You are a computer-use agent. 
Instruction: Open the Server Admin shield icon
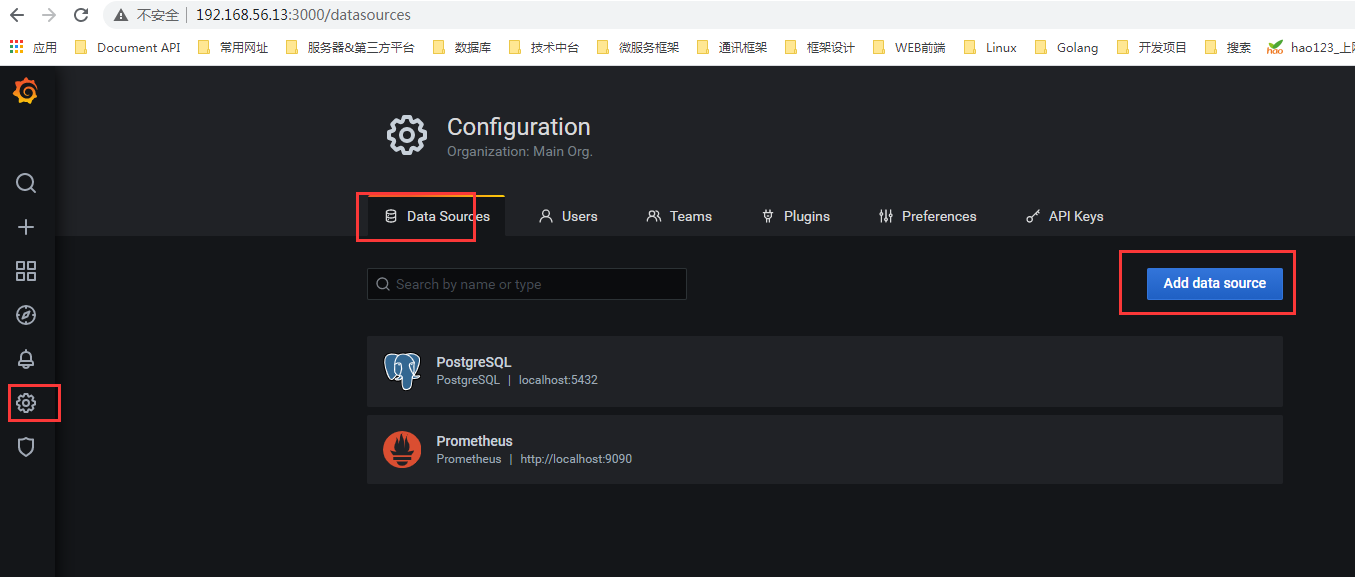pos(26,447)
